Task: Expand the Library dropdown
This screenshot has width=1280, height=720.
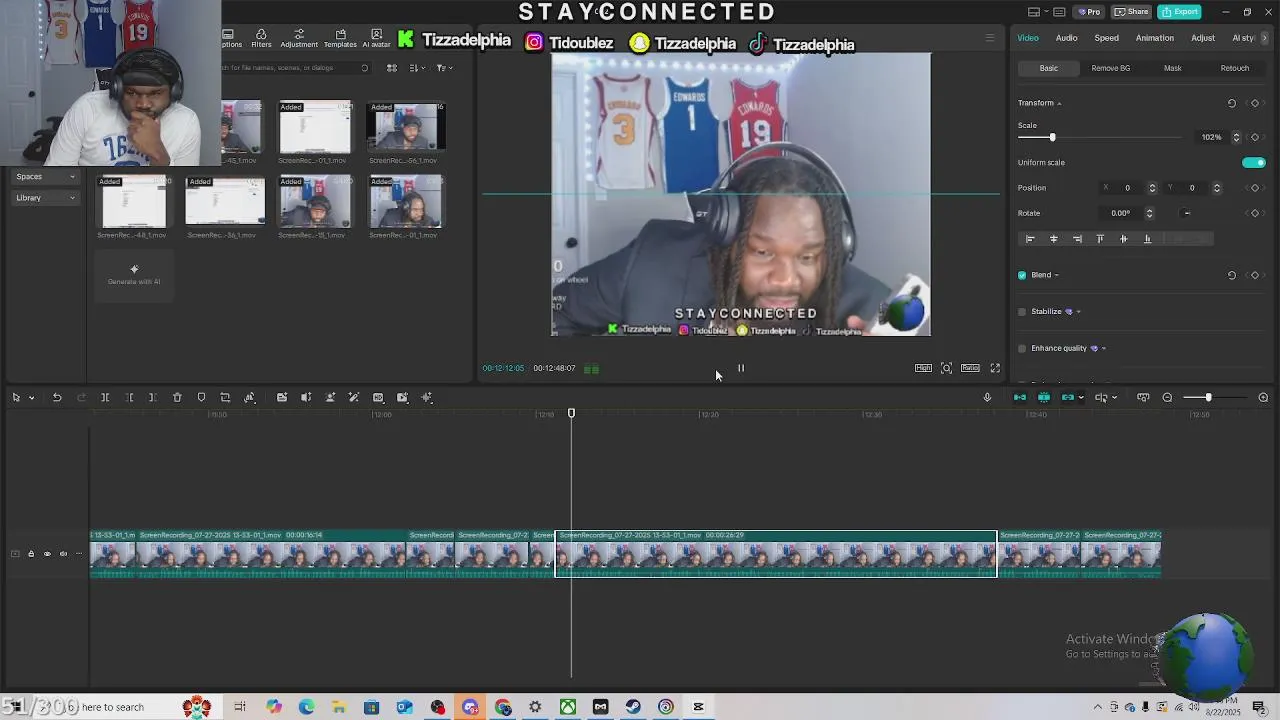Action: point(46,198)
